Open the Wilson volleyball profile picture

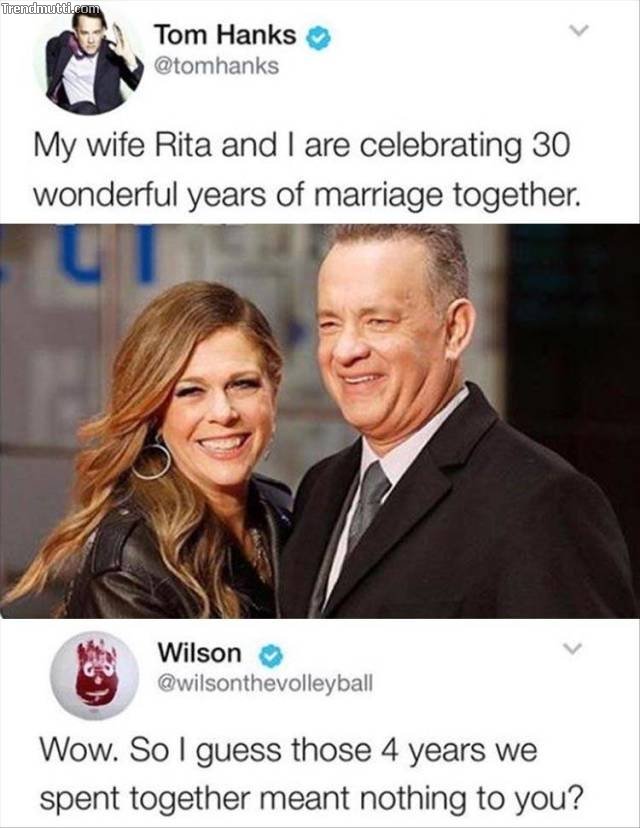94,675
